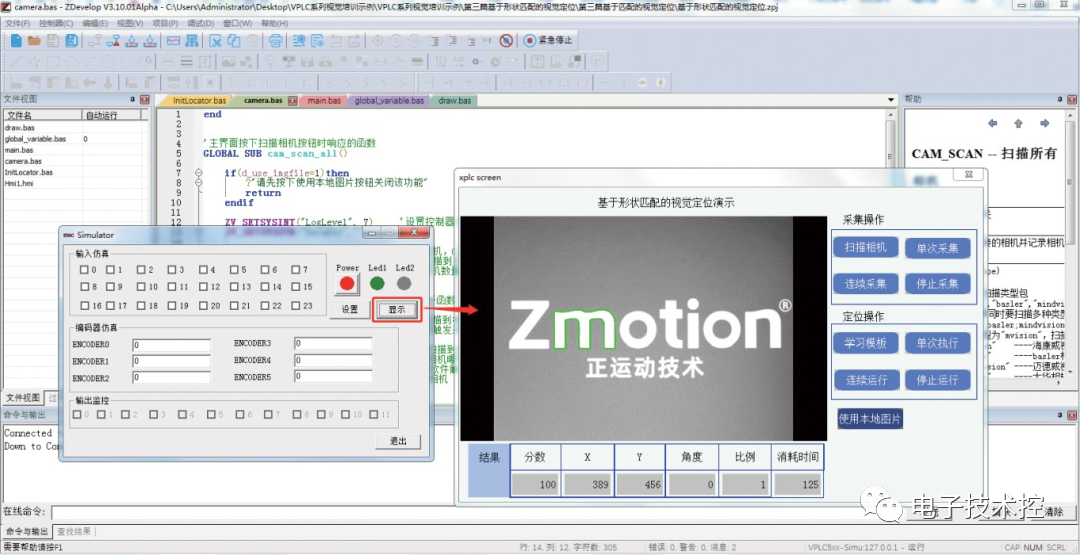
Task: Click the 扫描相机 button
Action: click(866, 248)
